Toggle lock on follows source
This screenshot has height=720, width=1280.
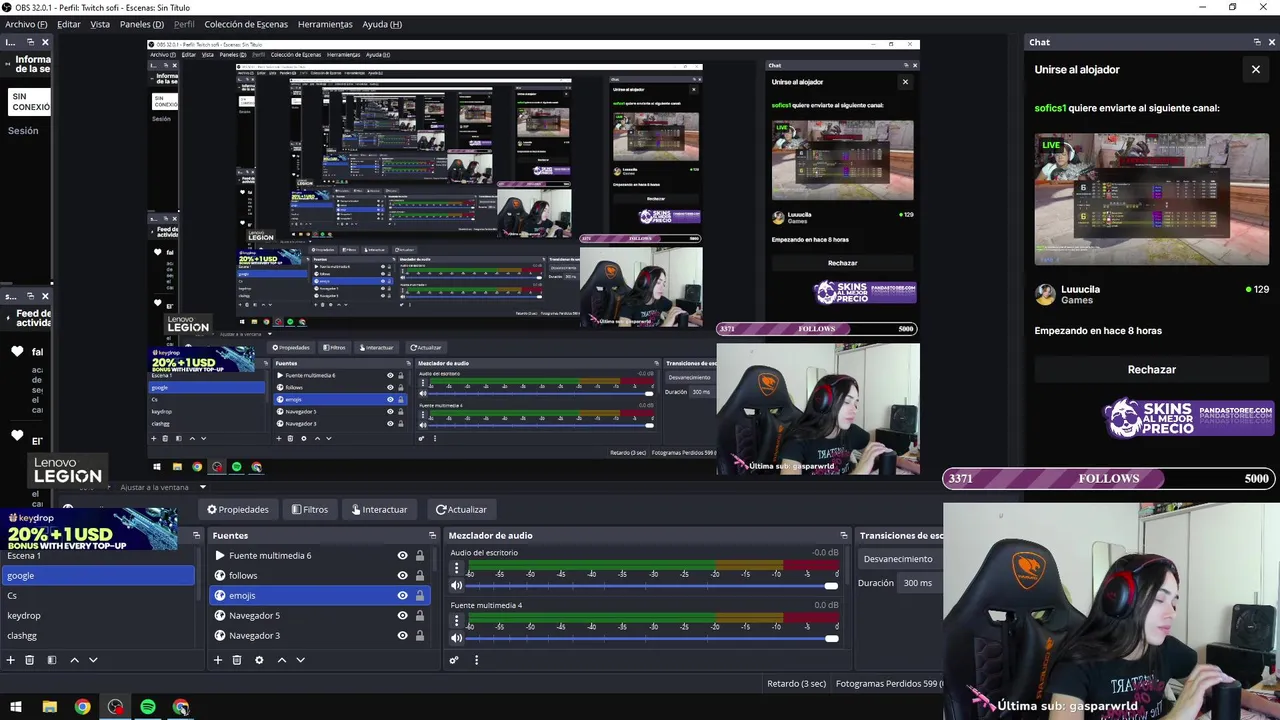point(420,576)
